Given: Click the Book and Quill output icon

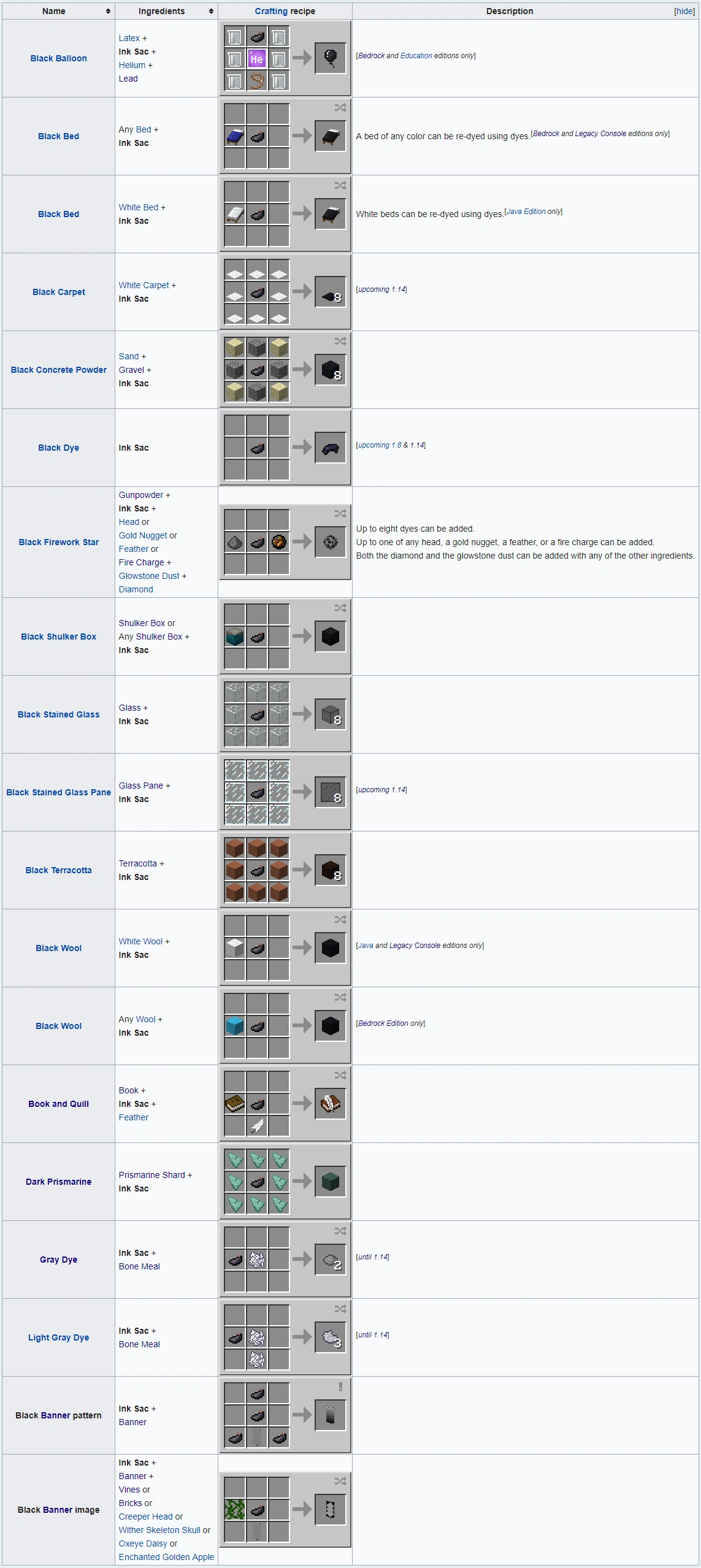Looking at the screenshot, I should tap(330, 1104).
